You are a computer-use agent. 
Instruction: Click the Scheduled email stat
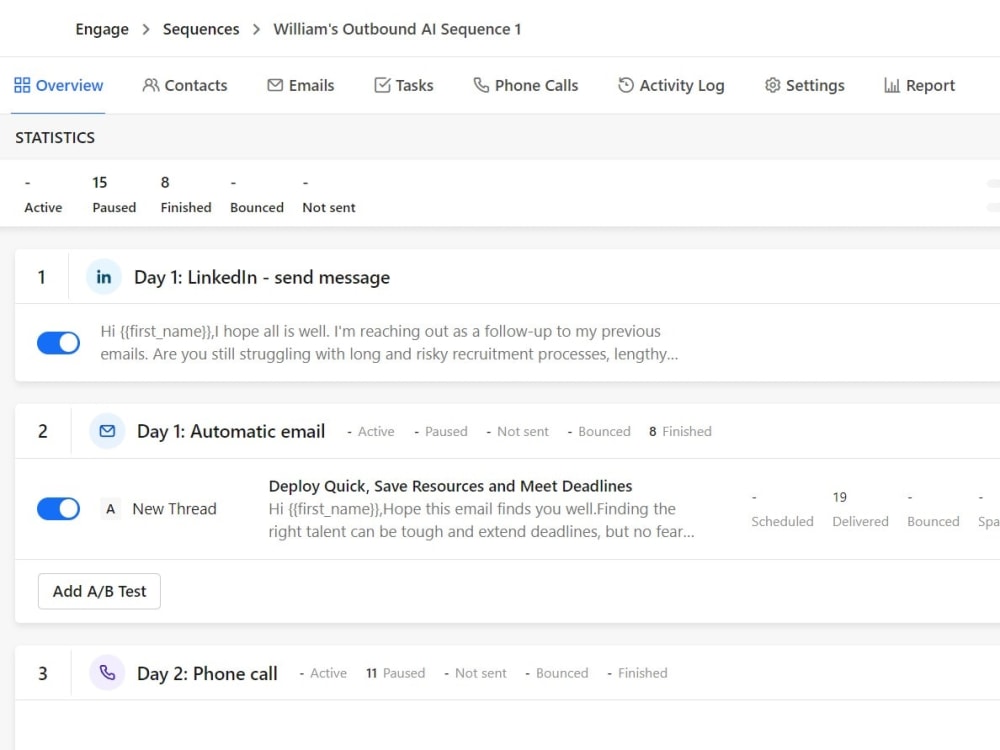782,509
